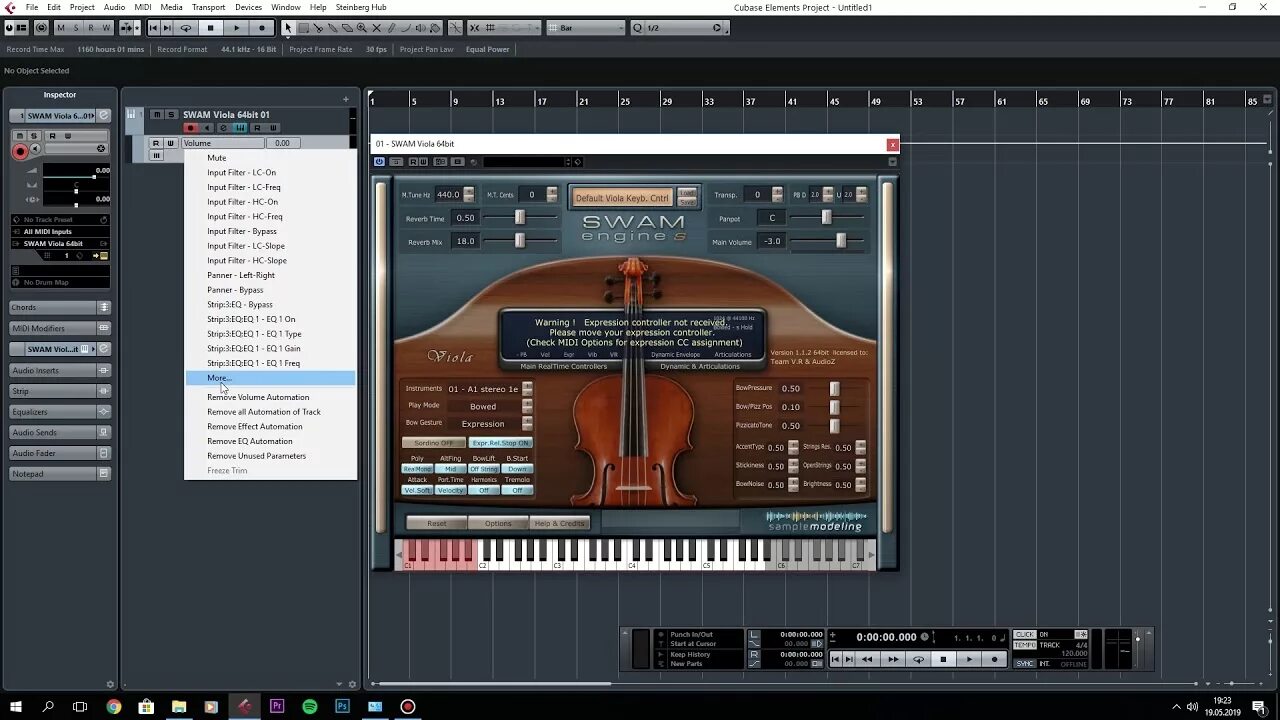Open the Transport menu
1280x720 pixels.
tap(208, 7)
